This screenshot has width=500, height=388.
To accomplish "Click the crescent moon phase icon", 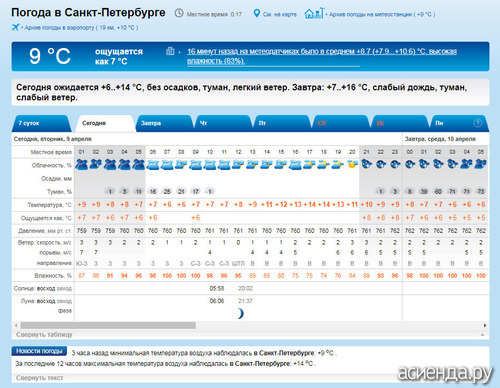I will (240, 313).
